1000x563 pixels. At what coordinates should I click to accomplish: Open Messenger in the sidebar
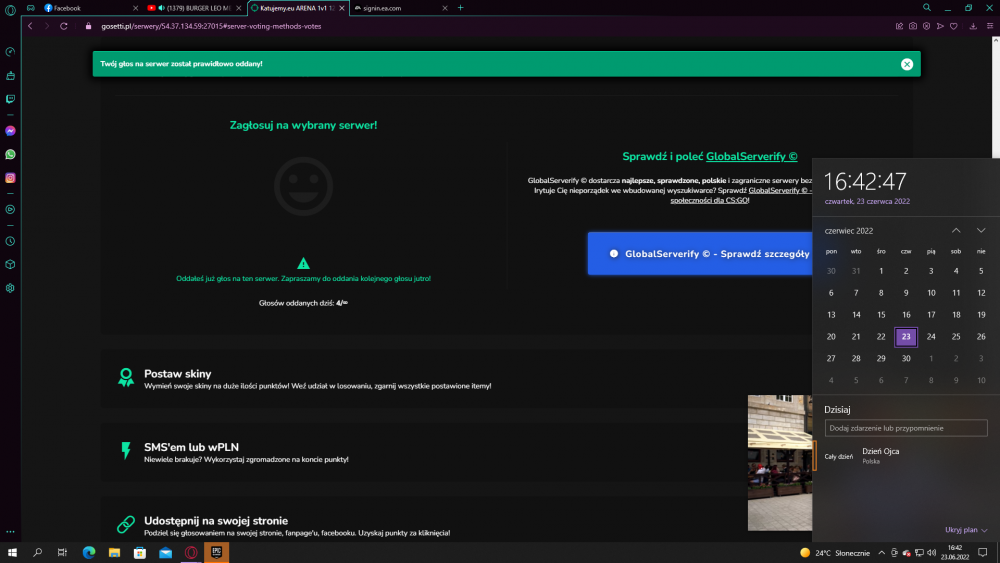[x=10, y=131]
